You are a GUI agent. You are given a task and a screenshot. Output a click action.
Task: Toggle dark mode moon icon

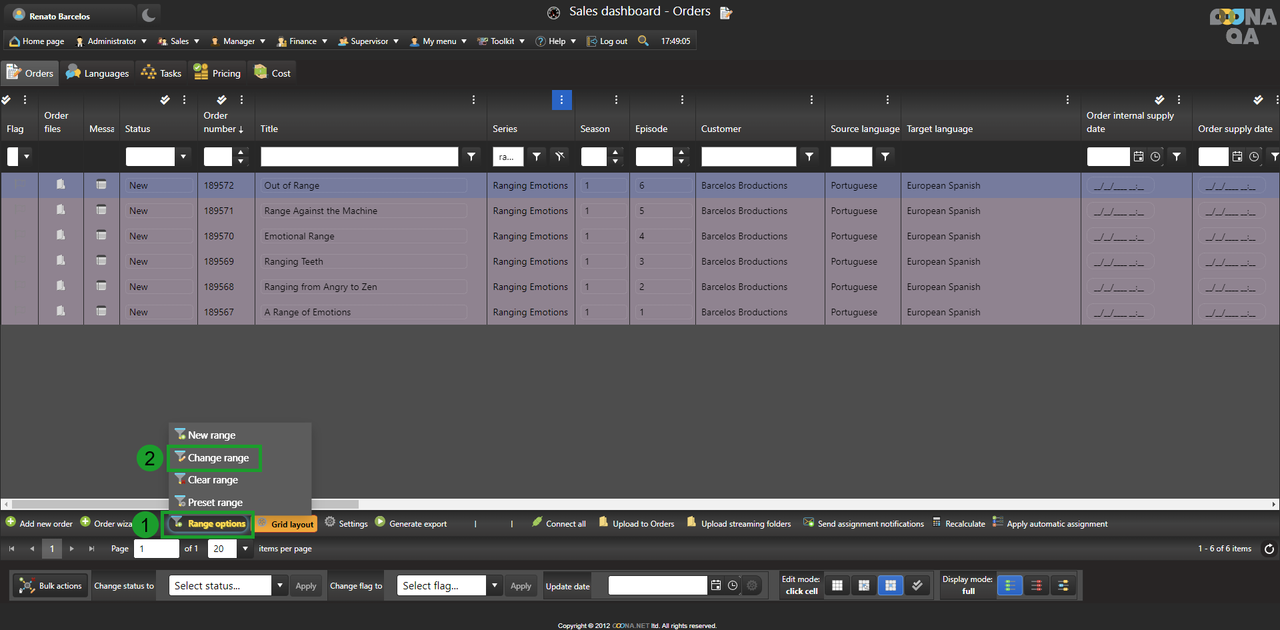(x=148, y=15)
